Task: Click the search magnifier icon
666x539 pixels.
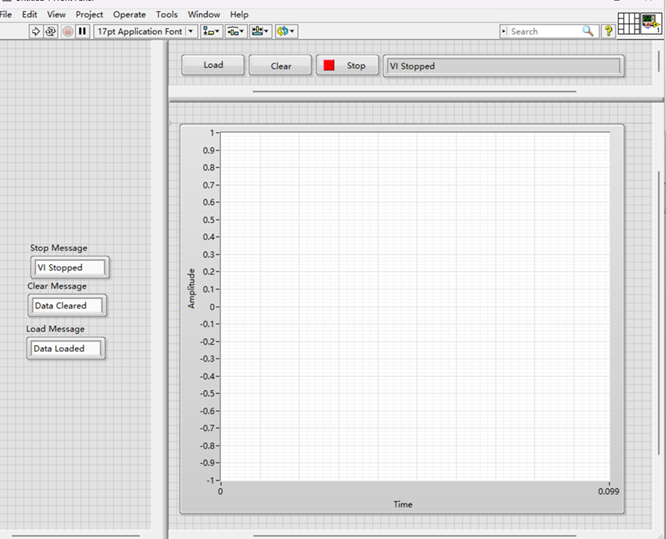Action: [588, 32]
